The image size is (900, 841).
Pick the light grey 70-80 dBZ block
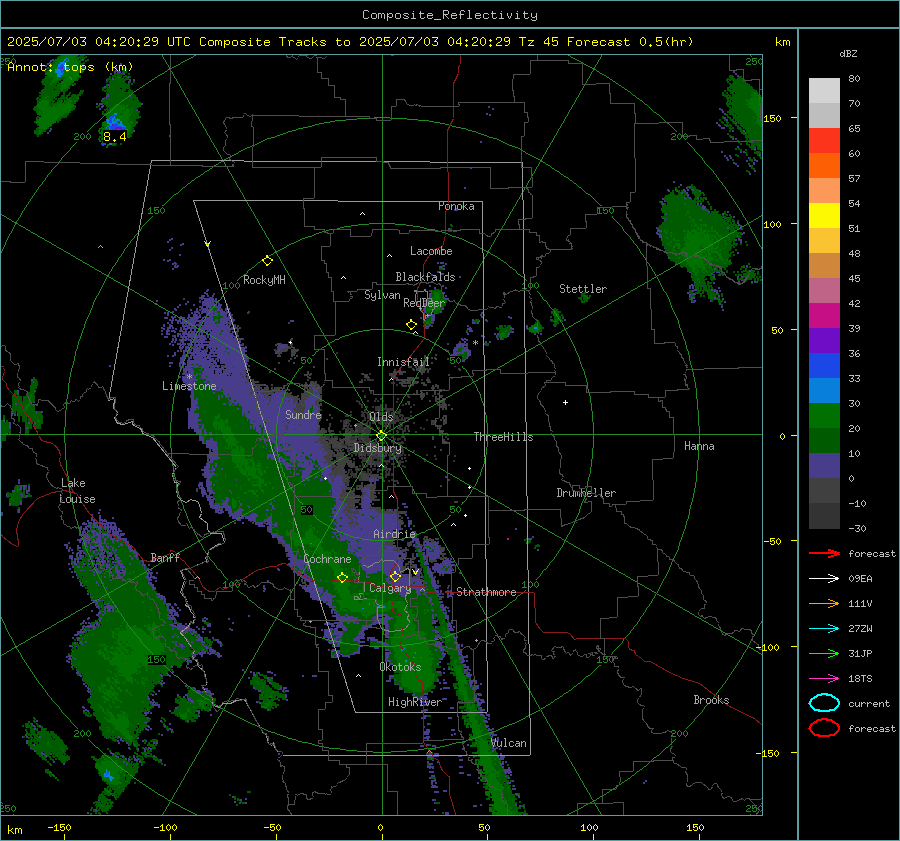pyautogui.click(x=824, y=91)
